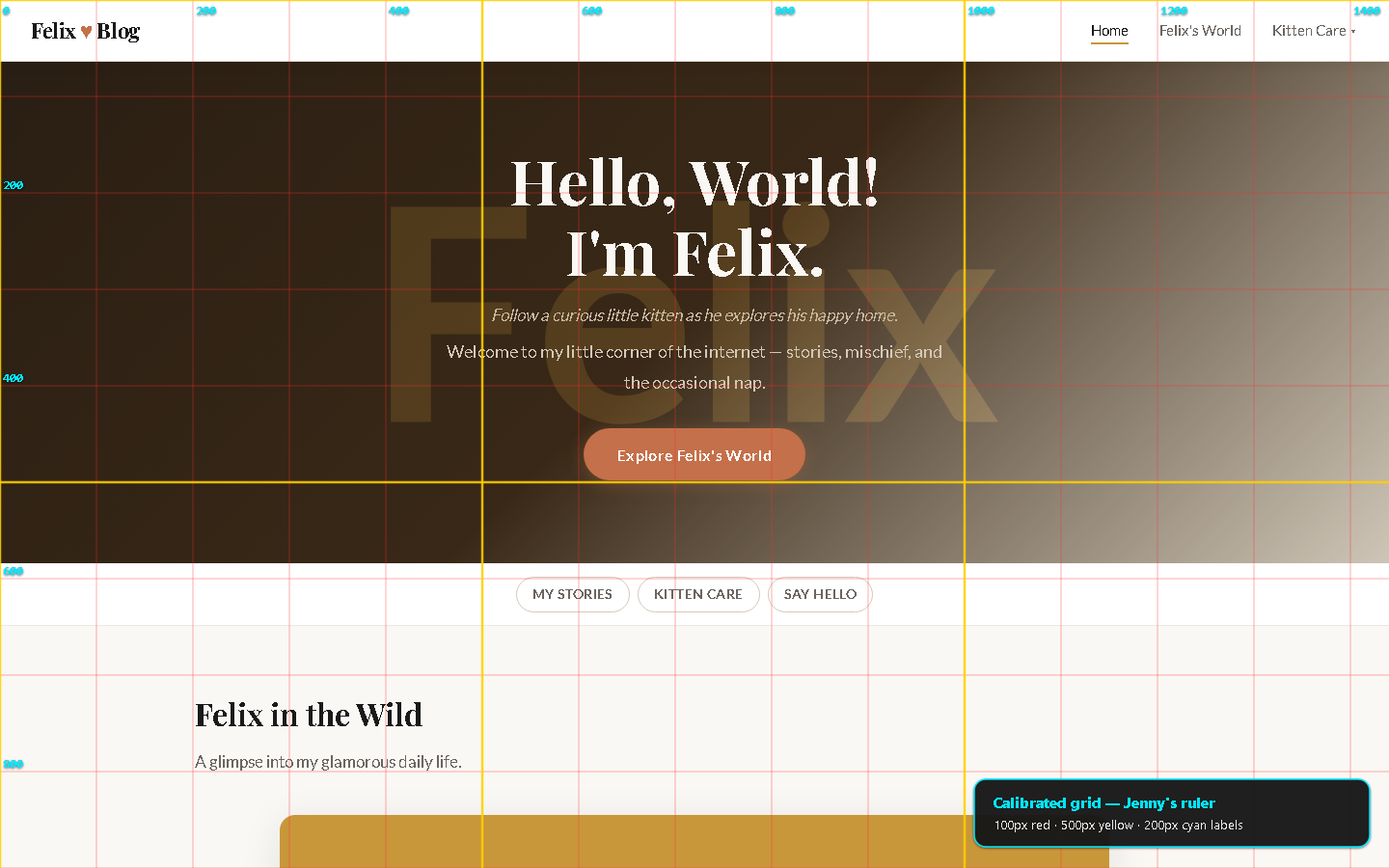
Task: Click the Felix in the Wild heading
Action: click(309, 715)
